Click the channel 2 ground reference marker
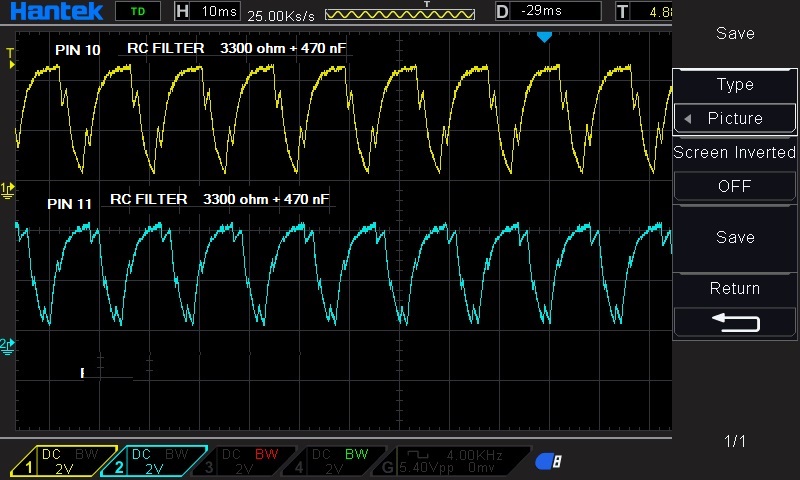This screenshot has height=480, width=800. 8,346
